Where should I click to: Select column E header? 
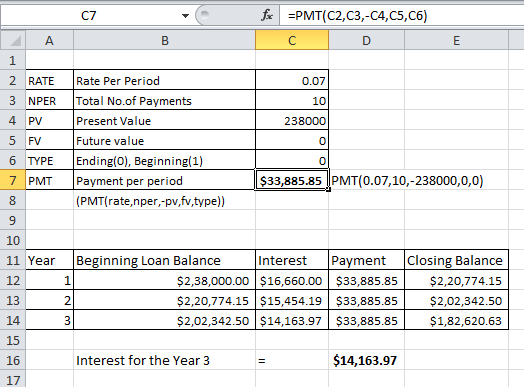coord(456,40)
